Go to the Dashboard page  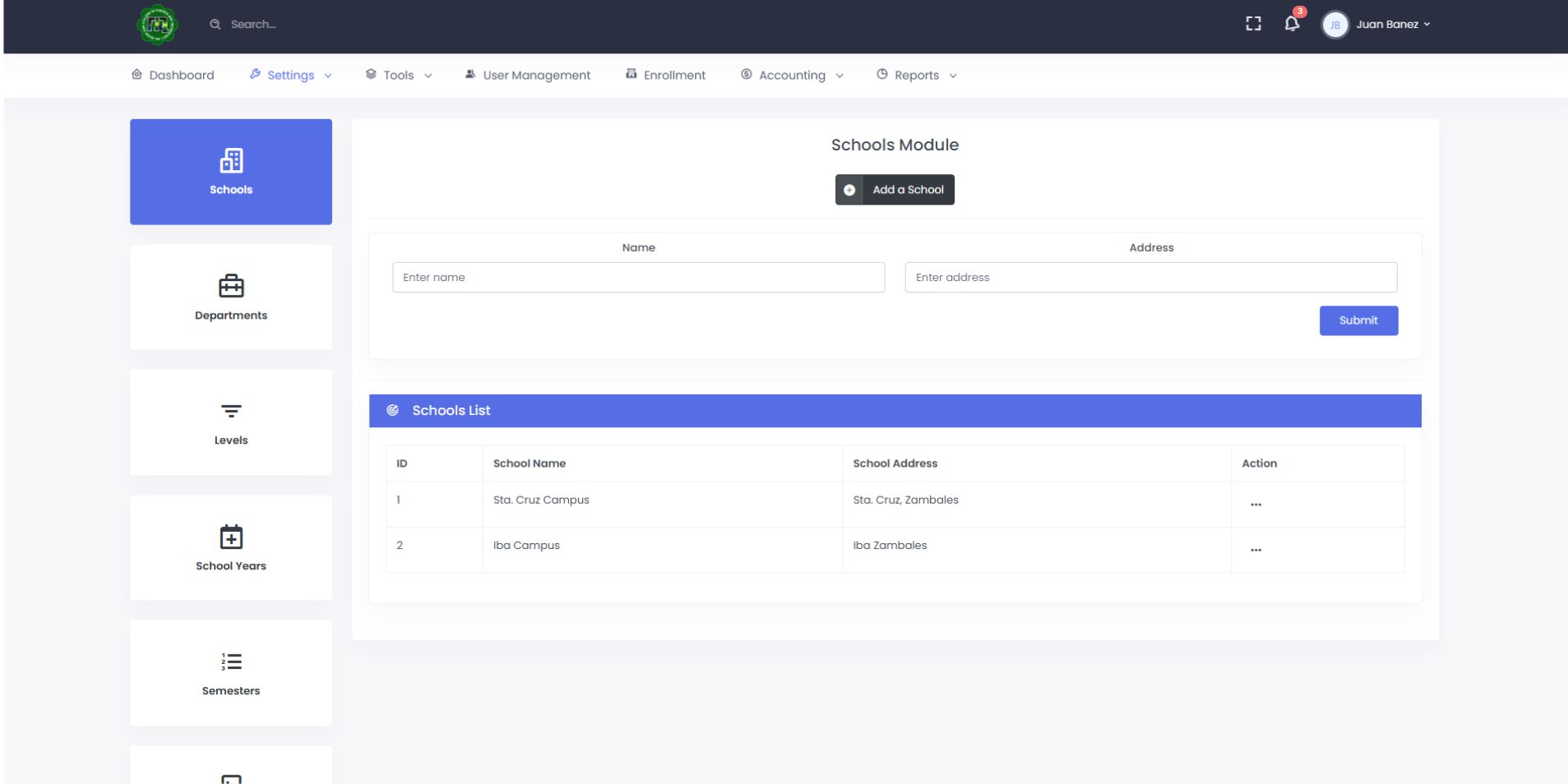click(173, 76)
